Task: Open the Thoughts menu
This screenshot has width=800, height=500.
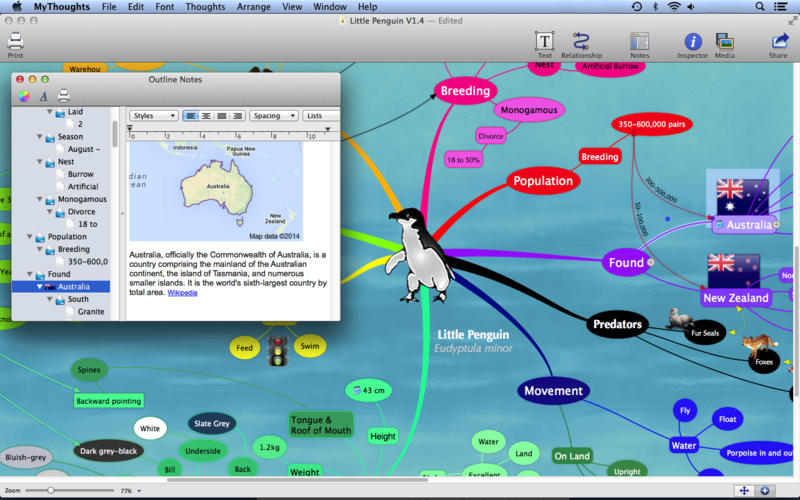Action: pos(205,7)
